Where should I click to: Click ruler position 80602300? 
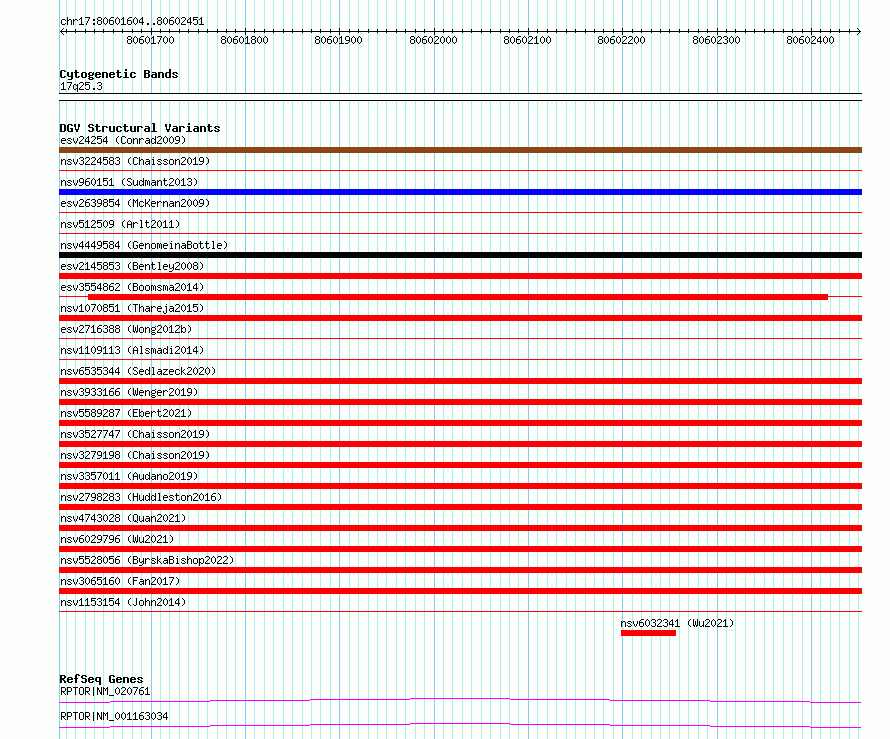point(716,40)
